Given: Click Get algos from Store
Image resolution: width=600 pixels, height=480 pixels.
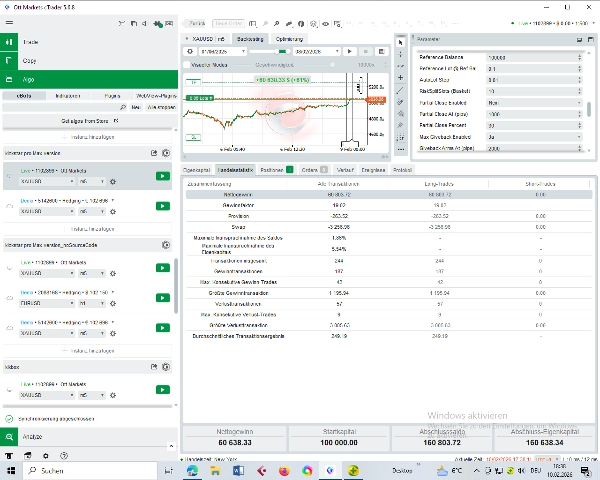Looking at the screenshot, I should [x=89, y=121].
